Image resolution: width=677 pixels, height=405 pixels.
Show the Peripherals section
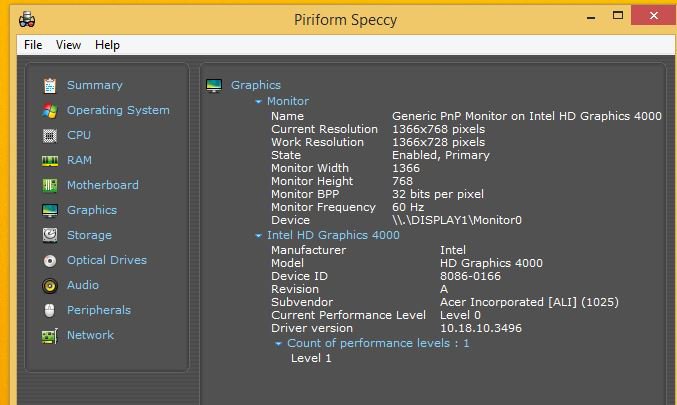(x=99, y=310)
